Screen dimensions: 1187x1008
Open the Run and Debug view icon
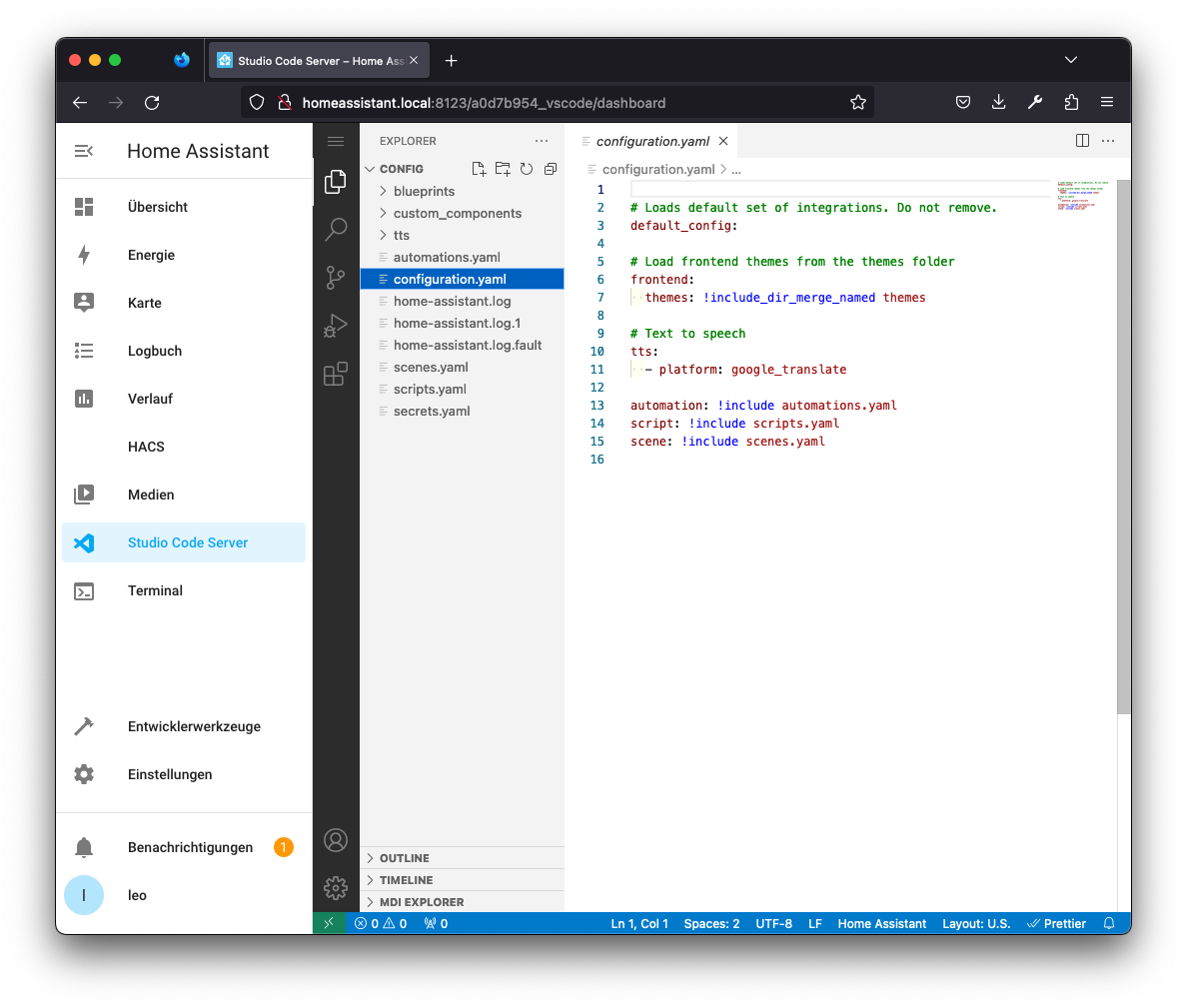[x=336, y=326]
